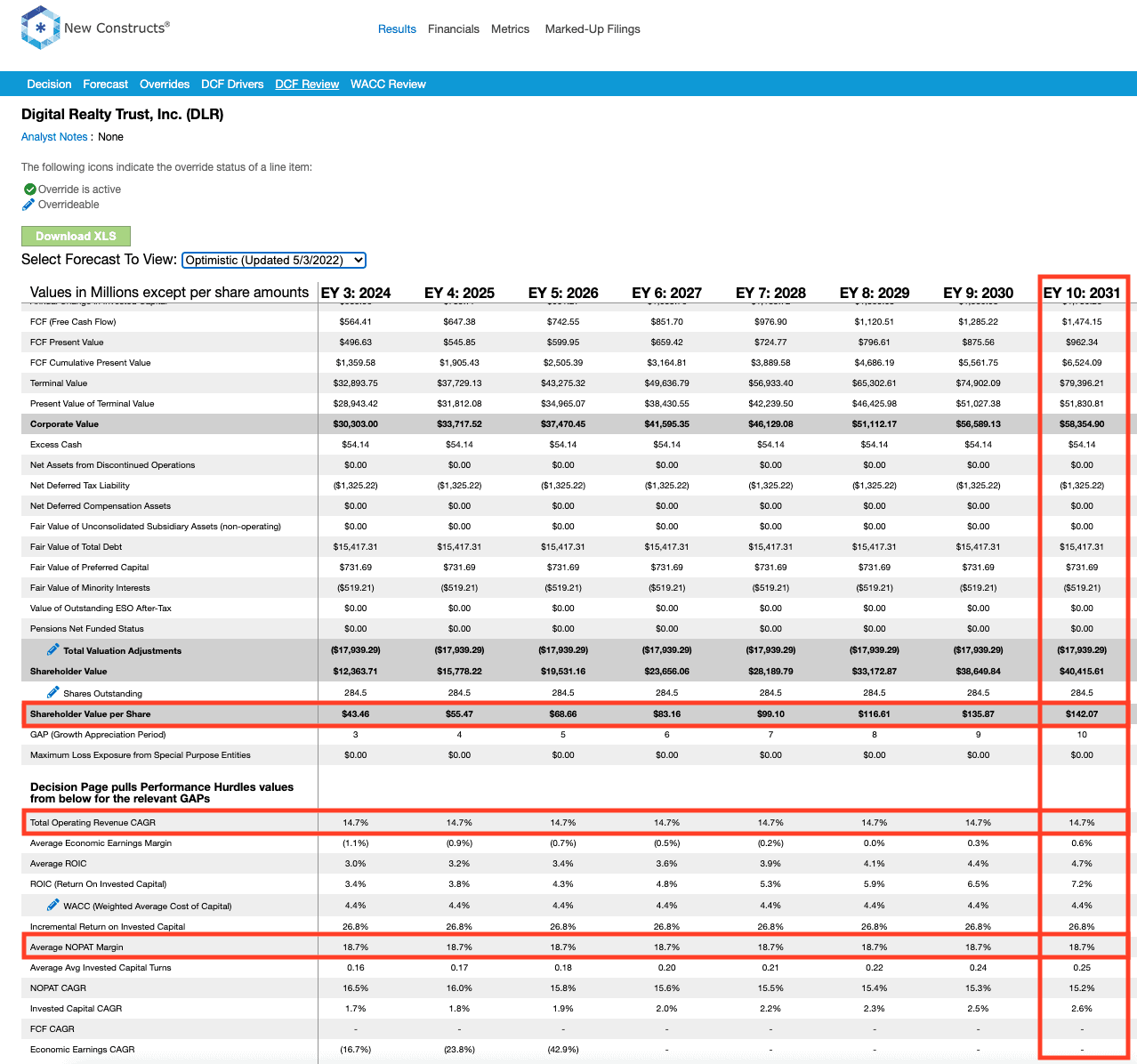
Task: Click NOPAT CAGR 16.5% value
Action: (x=356, y=988)
